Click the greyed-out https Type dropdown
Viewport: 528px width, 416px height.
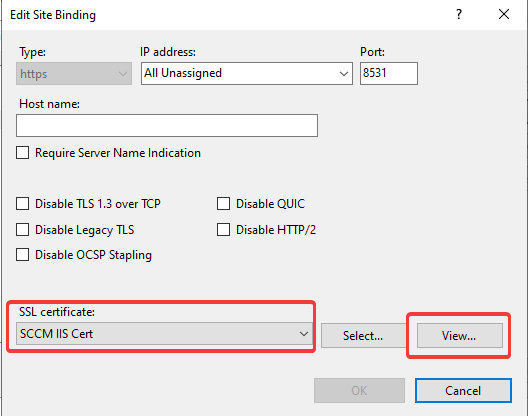[74, 73]
